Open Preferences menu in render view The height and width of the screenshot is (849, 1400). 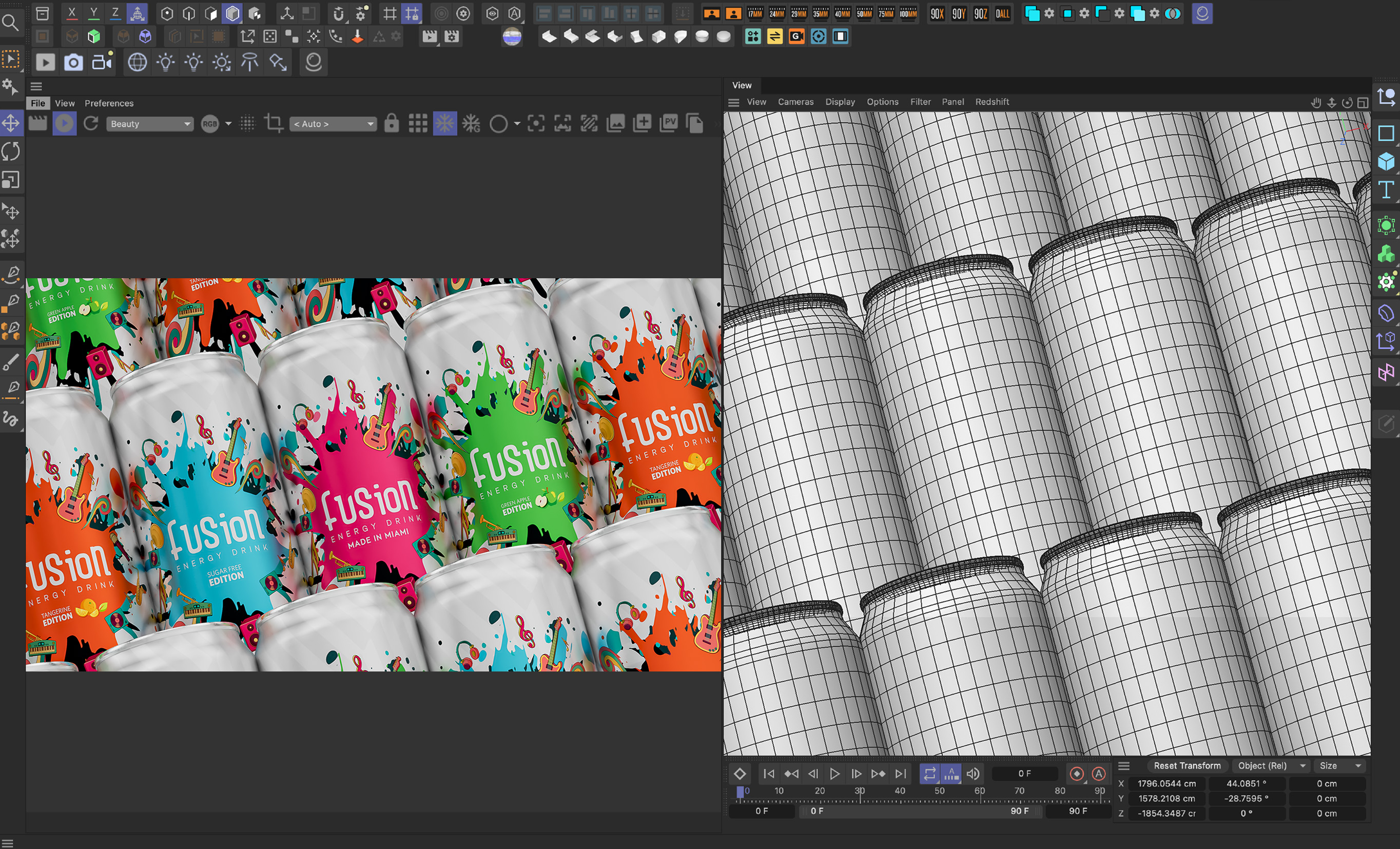pos(109,103)
